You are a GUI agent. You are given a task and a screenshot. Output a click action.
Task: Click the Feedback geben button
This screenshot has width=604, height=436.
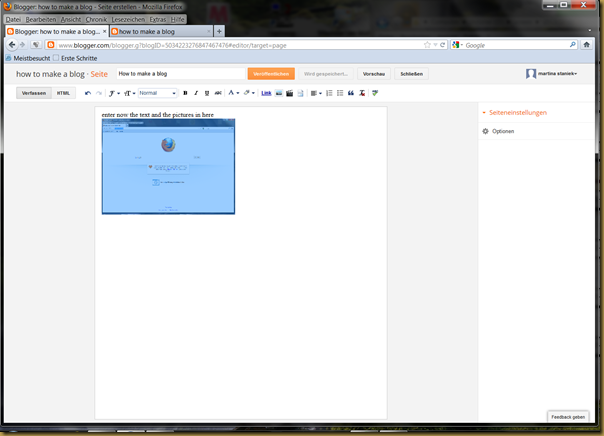(568, 417)
